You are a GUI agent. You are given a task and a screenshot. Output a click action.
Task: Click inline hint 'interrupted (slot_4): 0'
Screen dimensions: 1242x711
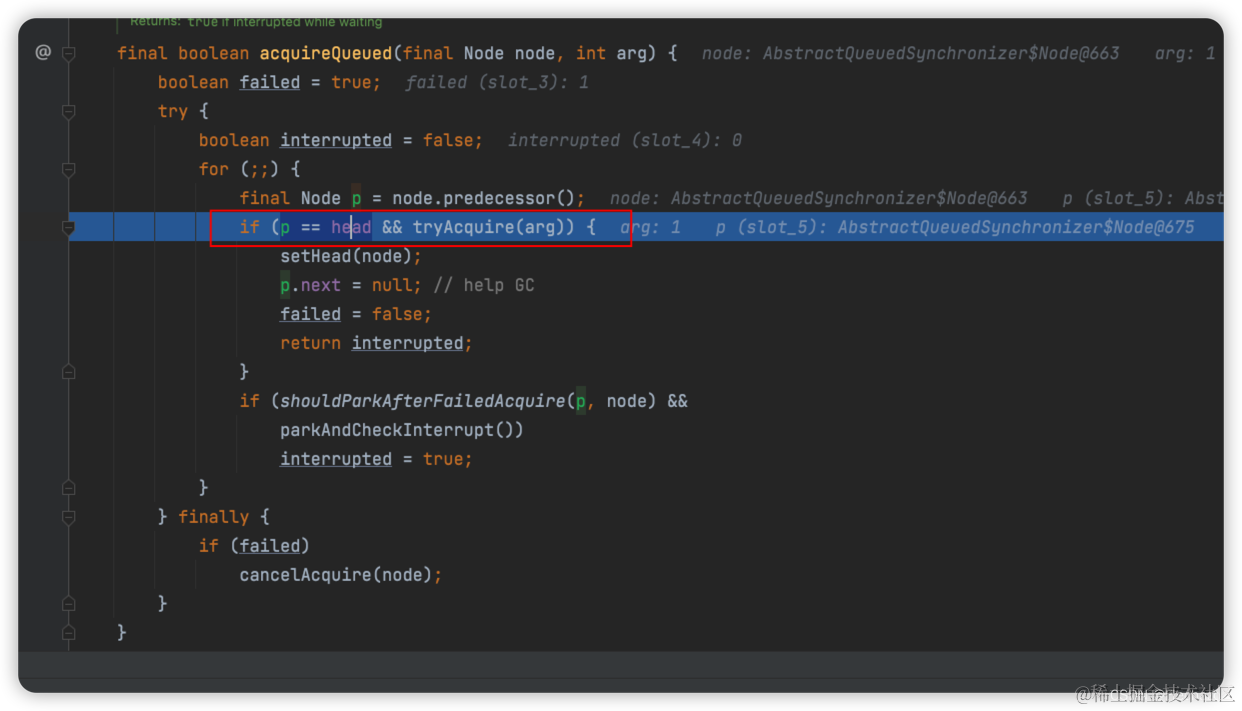point(625,140)
